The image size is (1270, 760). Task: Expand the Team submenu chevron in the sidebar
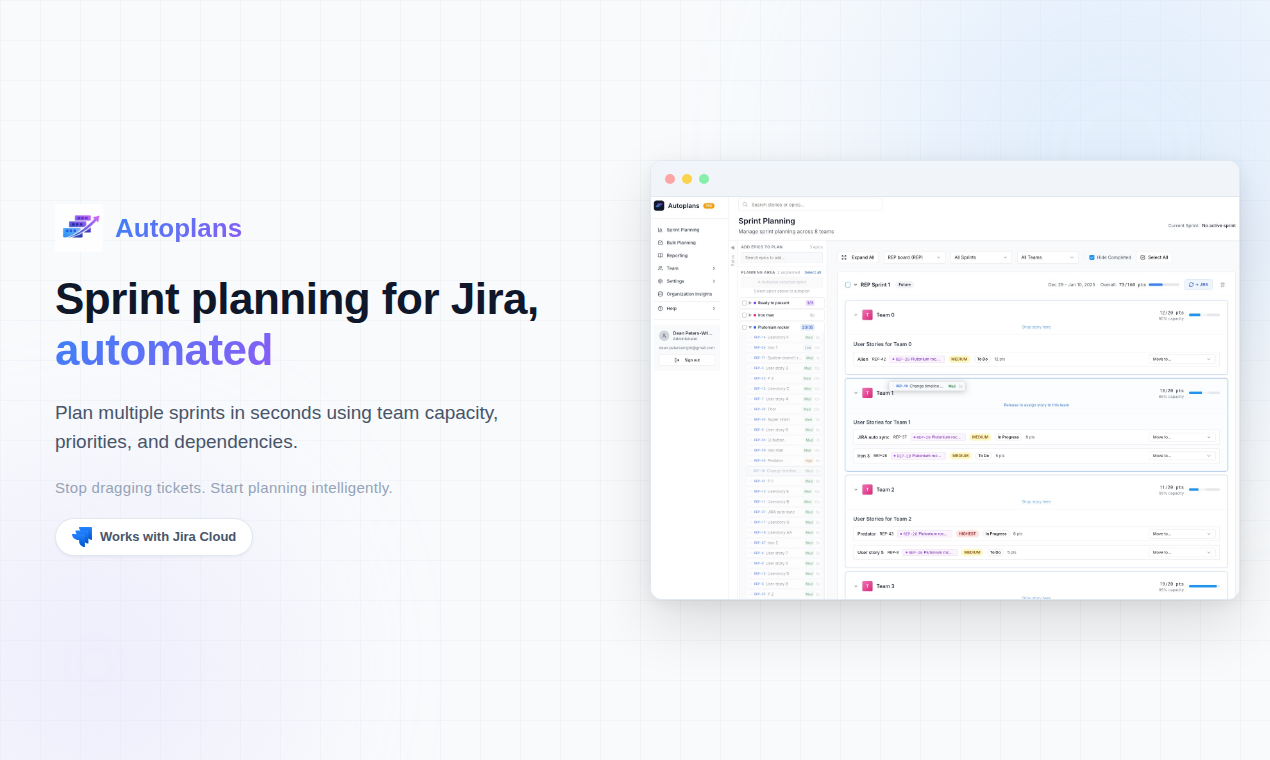point(713,268)
